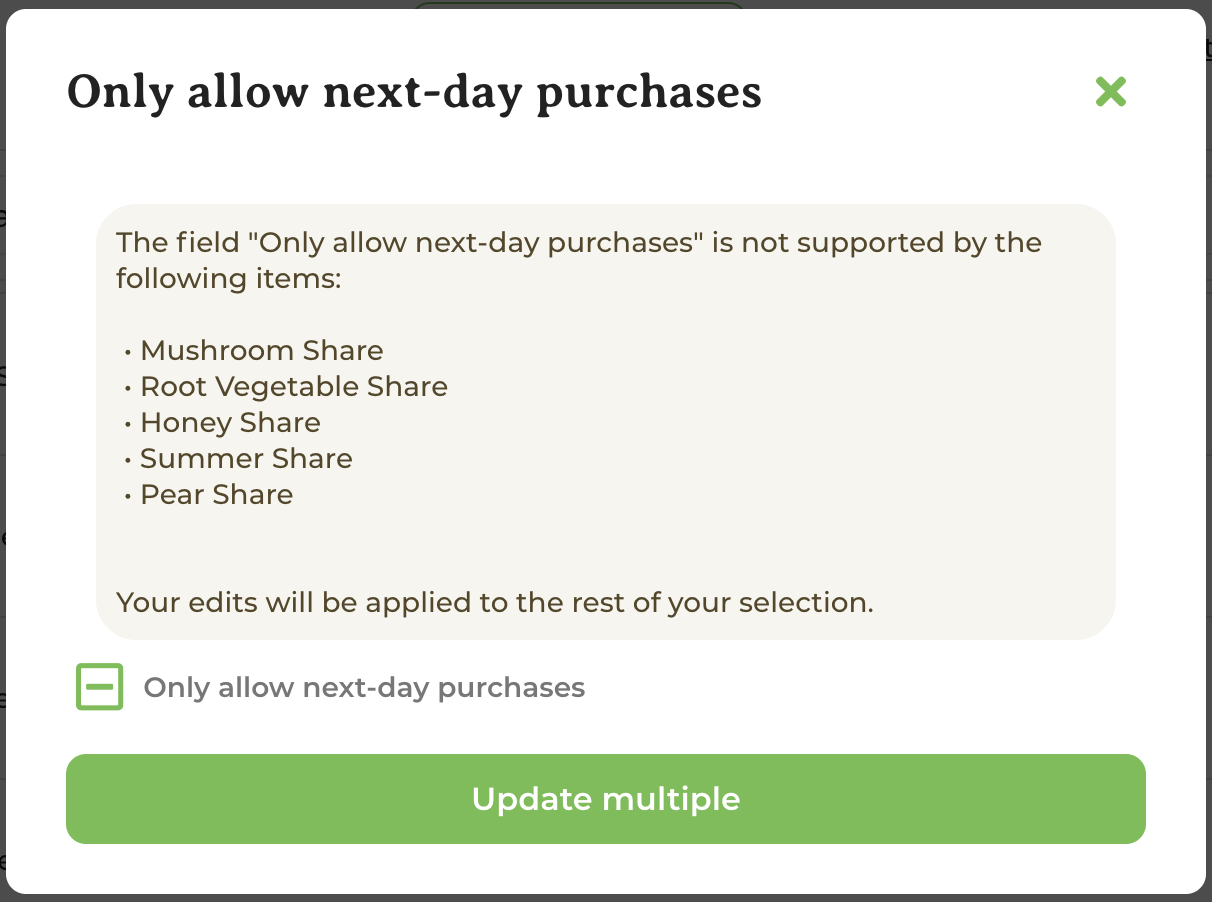Click the 'following items:' text line

point(229,278)
